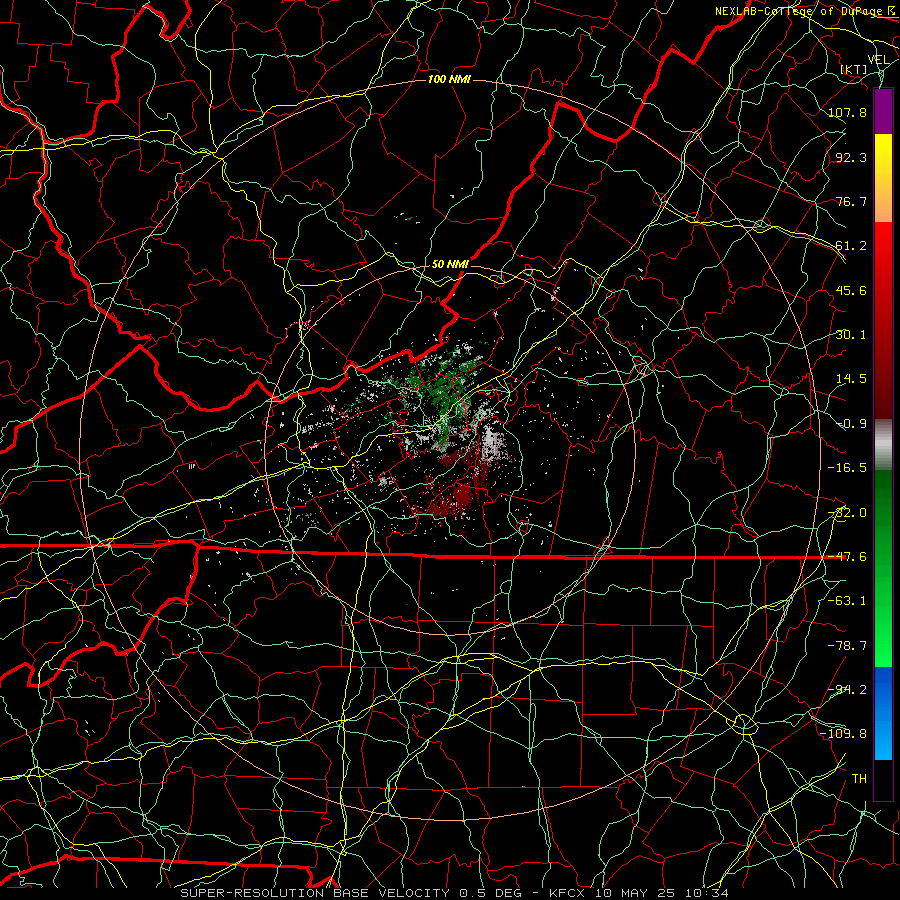Viewport: 900px width, 900px height.
Task: Click the Super-Resolution Base Velocity caption
Action: pos(455,893)
